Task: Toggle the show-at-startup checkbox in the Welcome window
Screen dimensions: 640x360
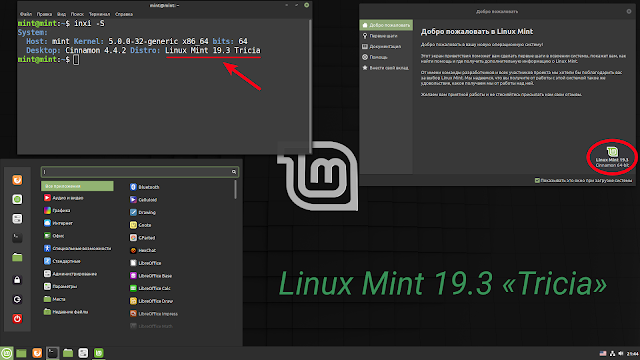Action: 538,180
